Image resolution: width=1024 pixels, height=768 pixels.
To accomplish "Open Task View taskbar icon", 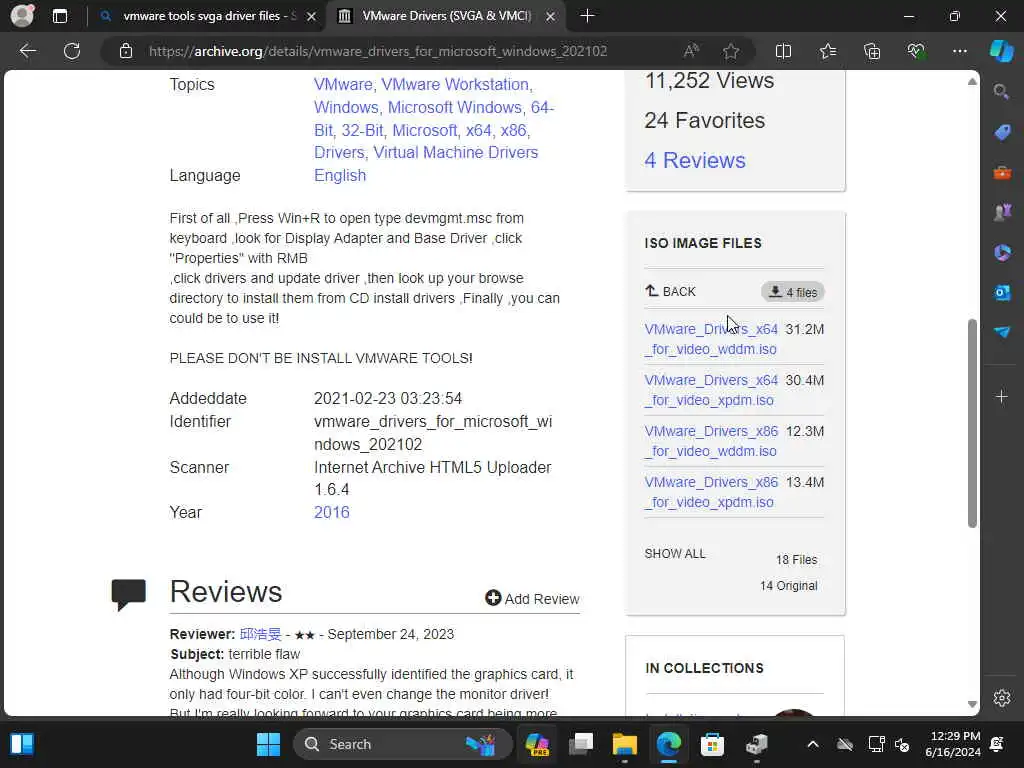I will pos(581,744).
